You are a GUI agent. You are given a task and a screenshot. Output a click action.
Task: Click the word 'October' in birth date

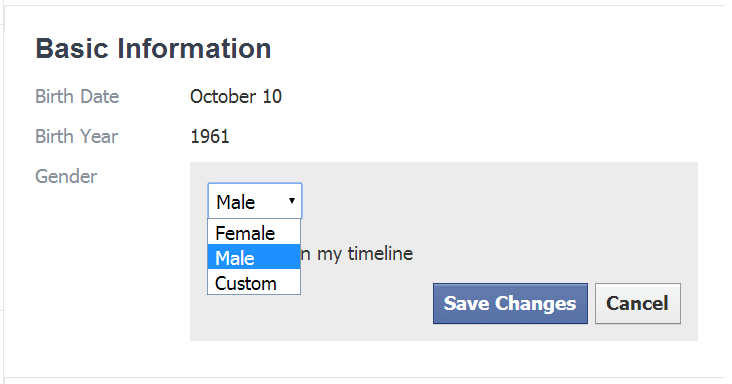pos(223,97)
